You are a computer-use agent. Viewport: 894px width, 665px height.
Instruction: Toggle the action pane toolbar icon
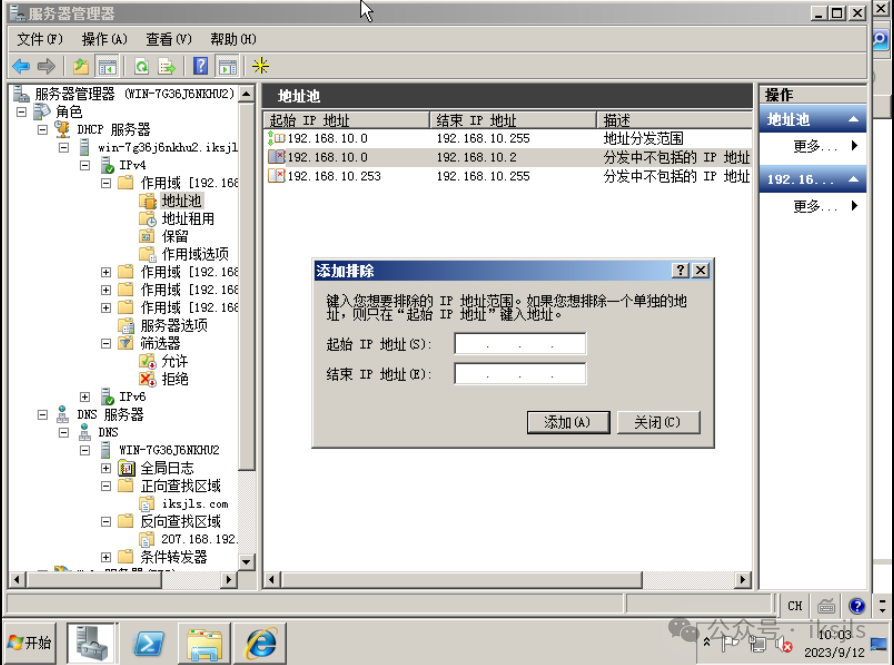227,66
